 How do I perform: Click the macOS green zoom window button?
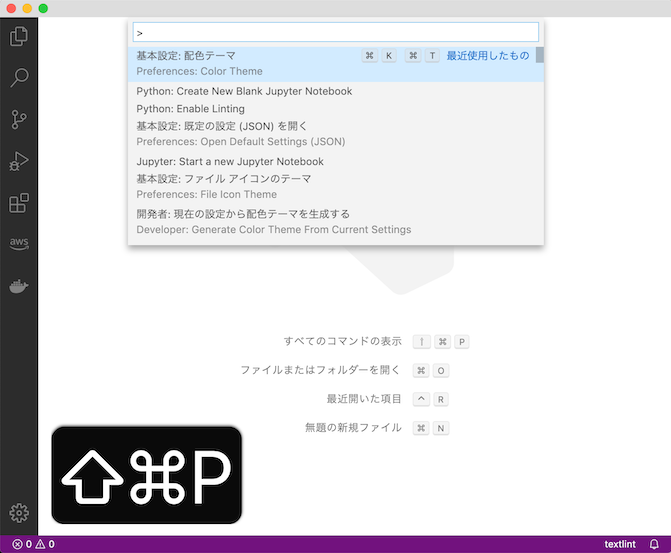tap(43, 8)
